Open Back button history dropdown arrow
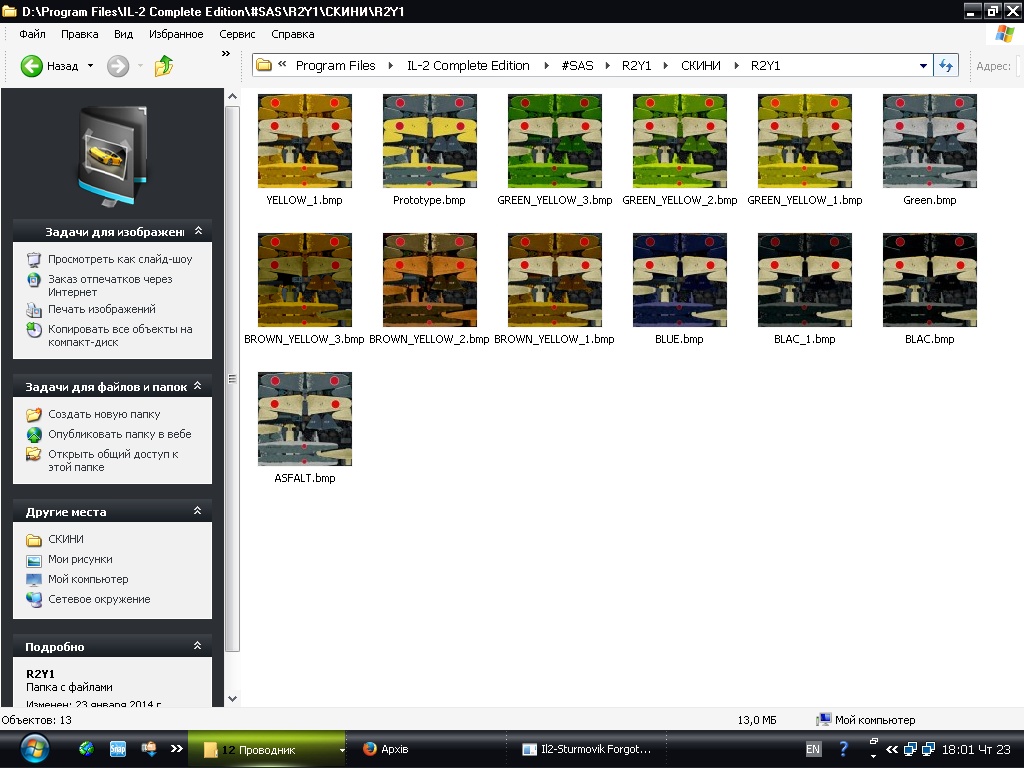The height and width of the screenshot is (768, 1024). point(90,66)
